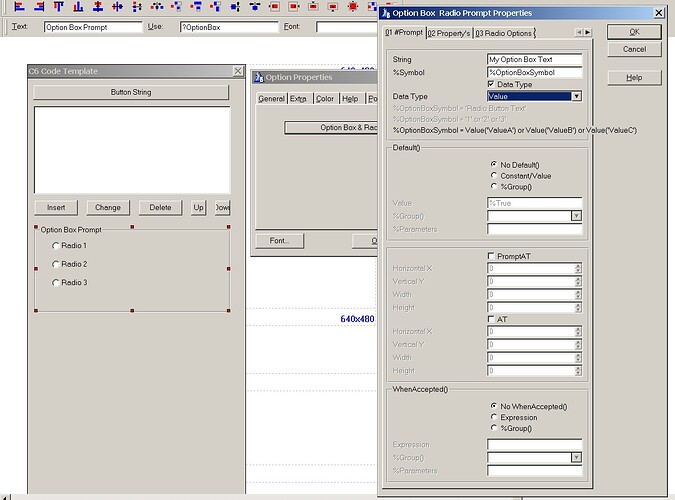Switch to the 02 Property's tab
Image resolution: width=675 pixels, height=500 pixels.
(449, 33)
